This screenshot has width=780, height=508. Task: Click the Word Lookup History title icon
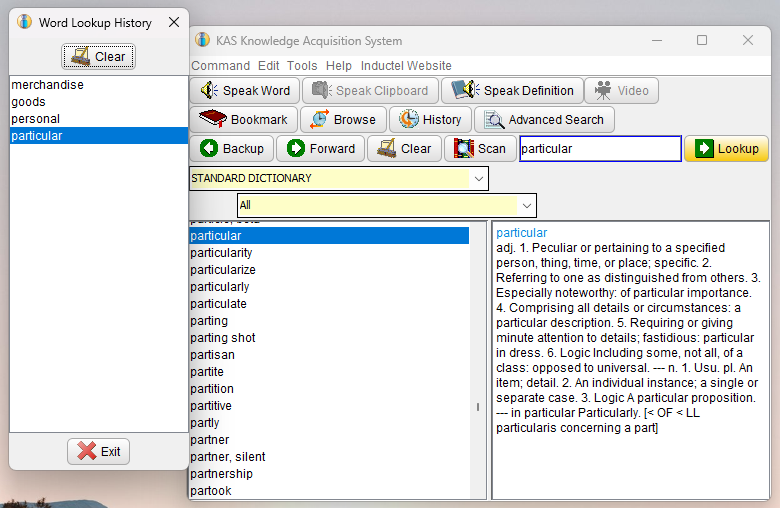click(x=24, y=21)
